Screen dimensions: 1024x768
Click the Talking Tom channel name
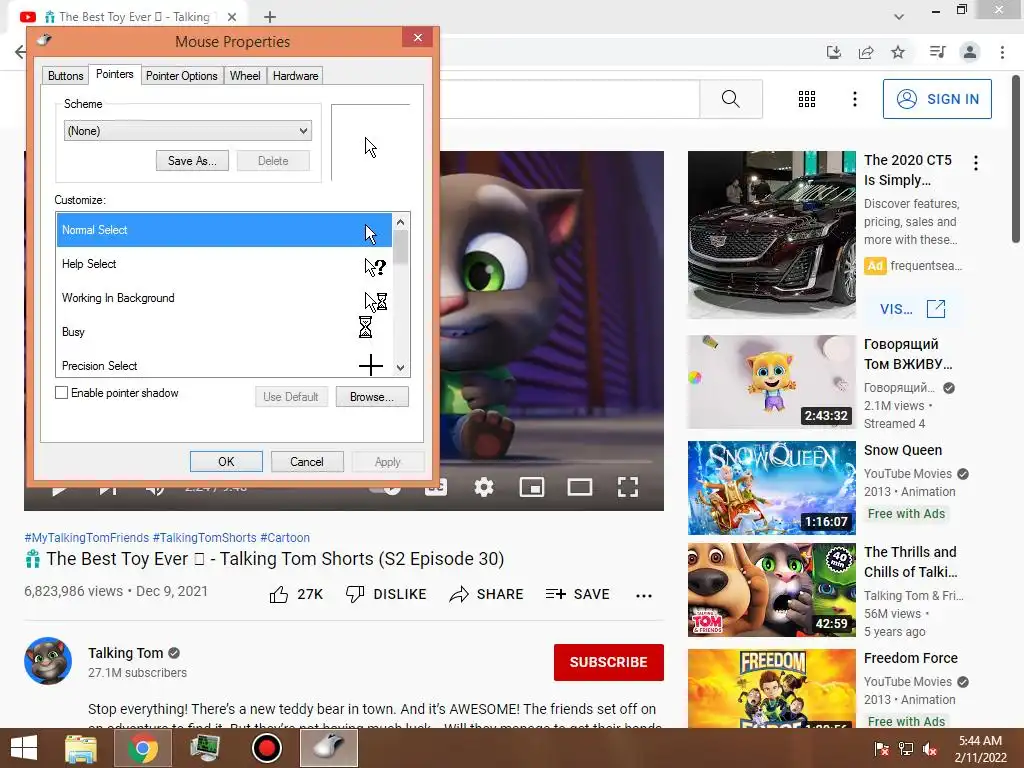(x=125, y=653)
